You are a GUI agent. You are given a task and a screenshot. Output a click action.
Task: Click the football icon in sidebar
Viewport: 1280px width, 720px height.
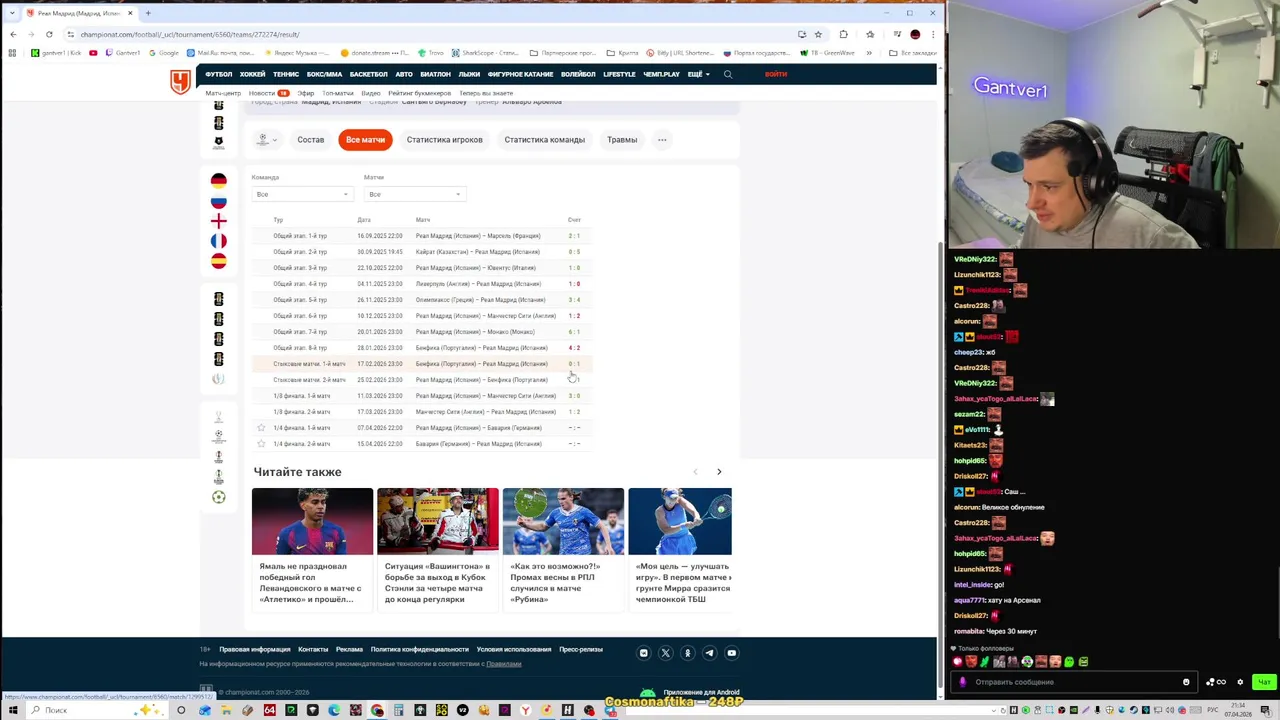point(218,497)
